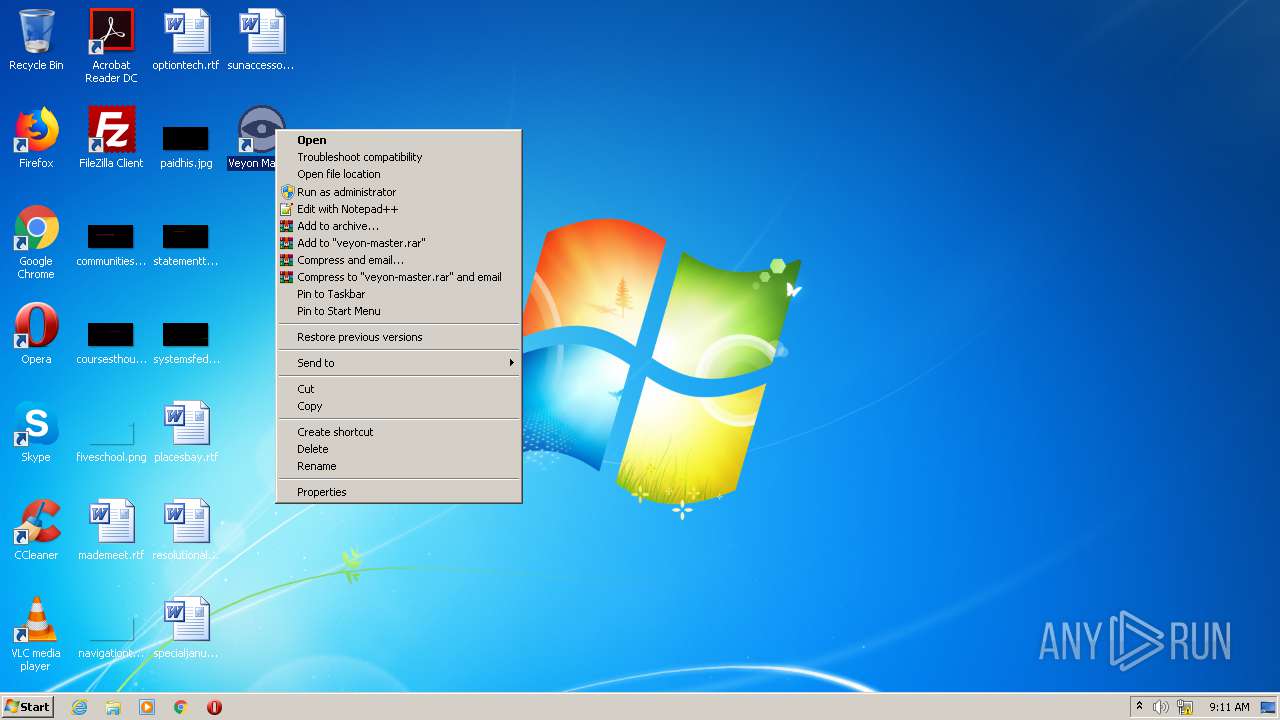Select the systemsfed... file icon
The image size is (1280, 720).
coord(186,343)
